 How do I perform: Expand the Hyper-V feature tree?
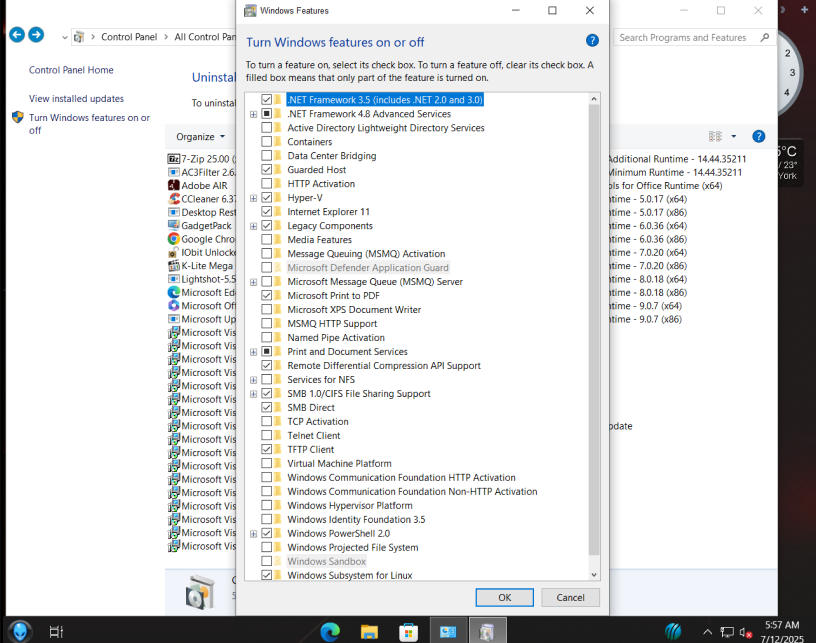pyautogui.click(x=253, y=198)
